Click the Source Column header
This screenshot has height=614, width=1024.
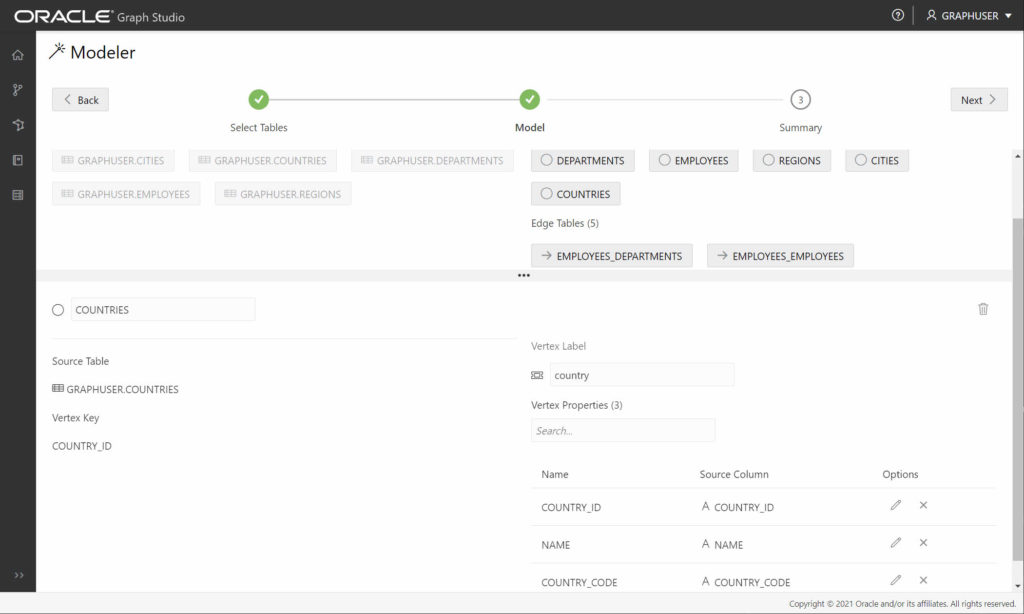pos(734,474)
